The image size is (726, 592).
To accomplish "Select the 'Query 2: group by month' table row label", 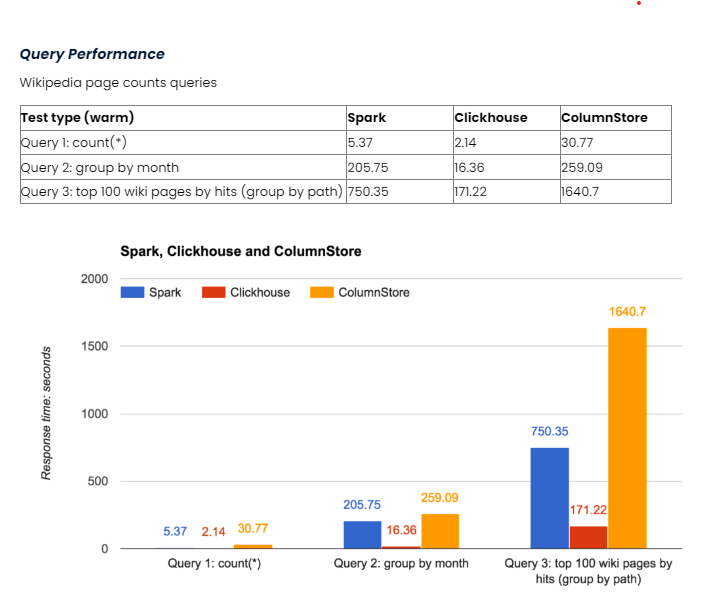I will [x=100, y=168].
